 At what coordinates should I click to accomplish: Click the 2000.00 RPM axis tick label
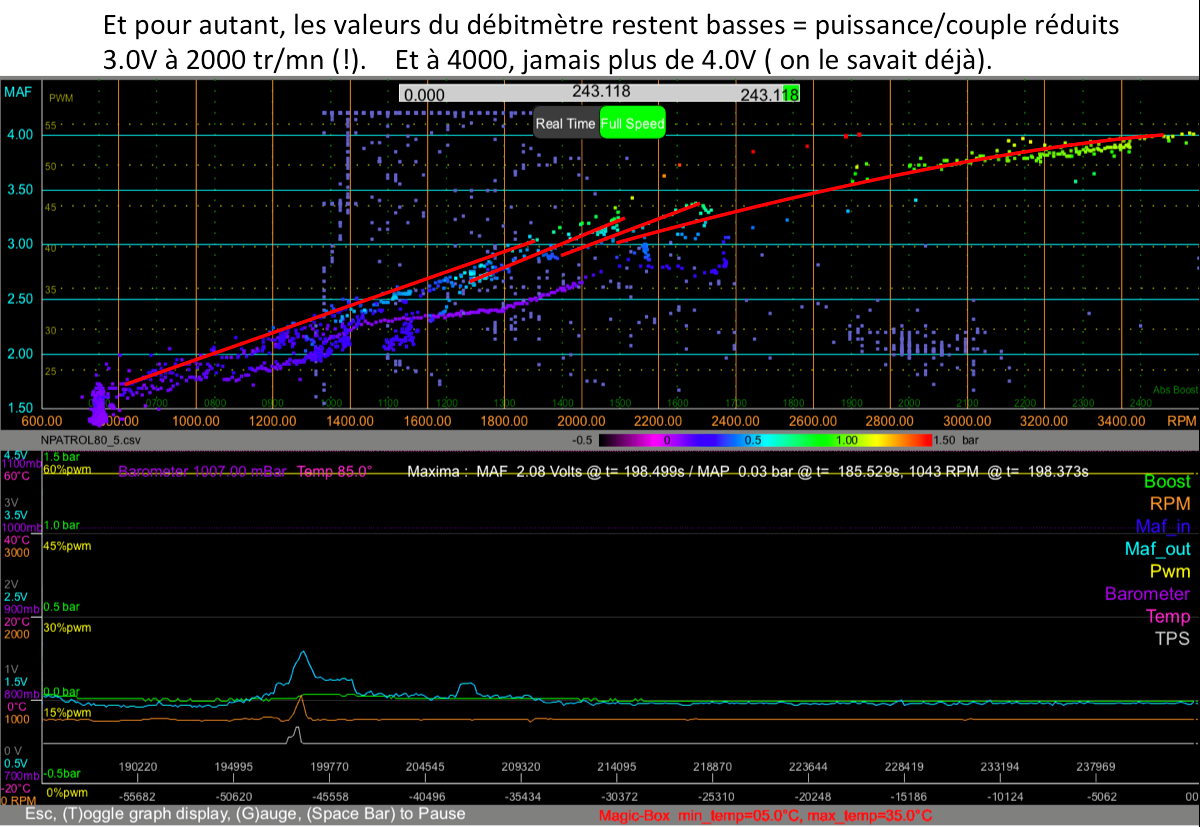click(580, 422)
